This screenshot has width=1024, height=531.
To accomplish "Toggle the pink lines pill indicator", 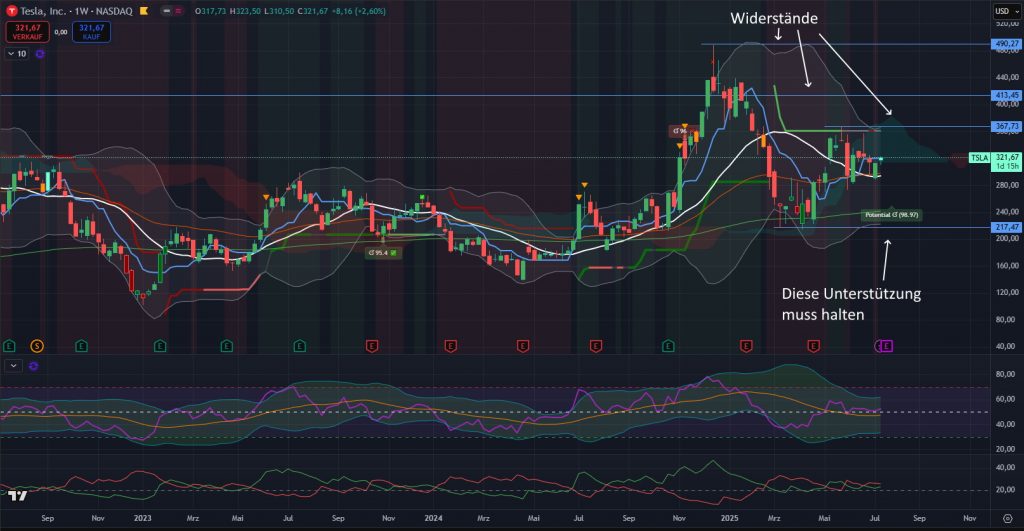I will coord(178,11).
